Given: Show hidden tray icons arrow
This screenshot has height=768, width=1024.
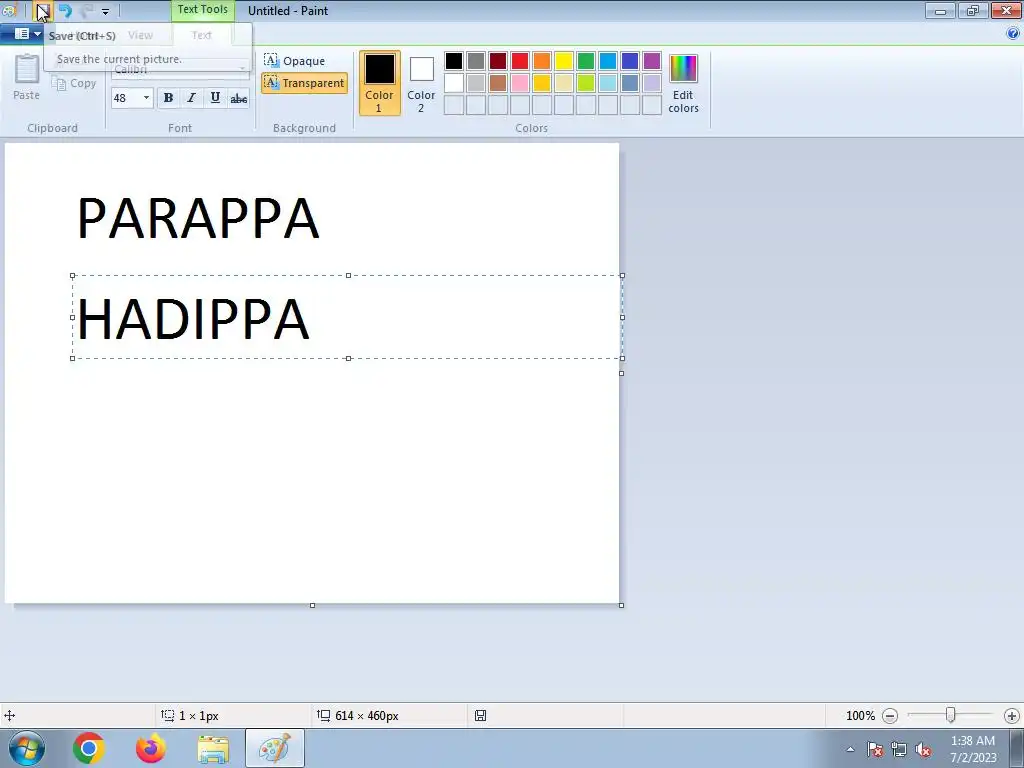Looking at the screenshot, I should click(x=850, y=749).
